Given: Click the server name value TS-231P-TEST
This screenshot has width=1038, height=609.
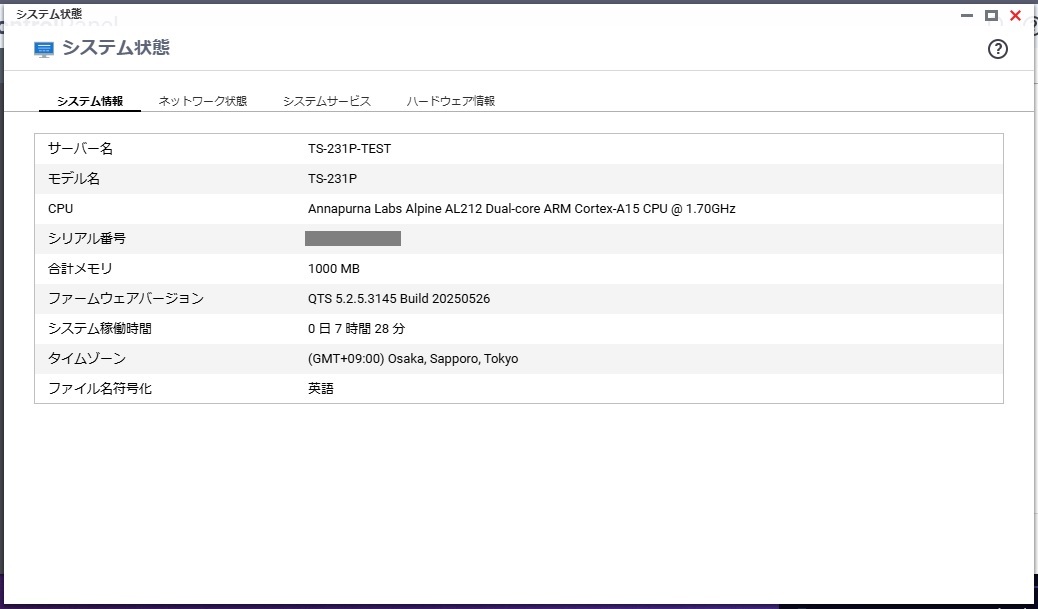Looking at the screenshot, I should coord(350,149).
